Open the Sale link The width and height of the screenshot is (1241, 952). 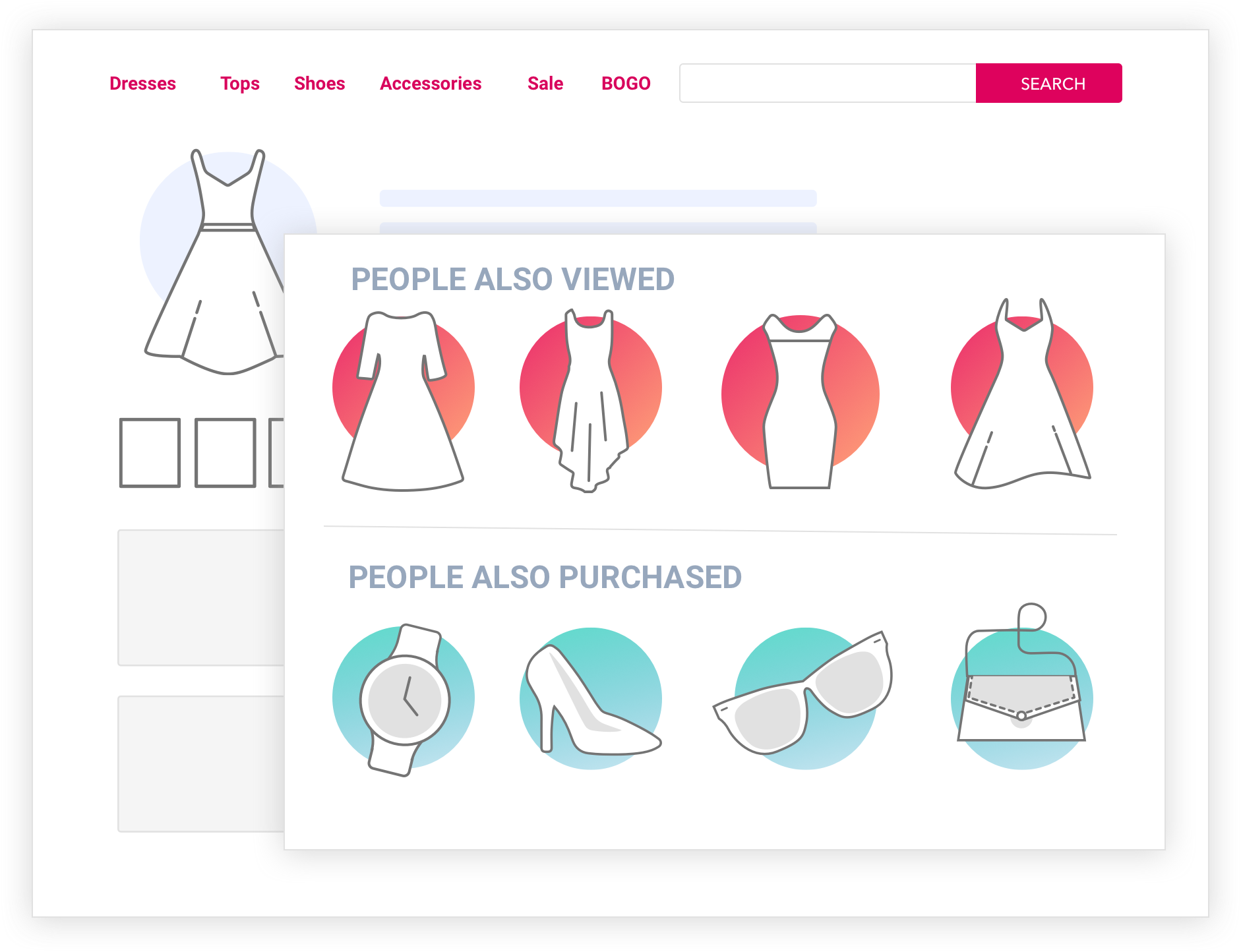pos(545,84)
